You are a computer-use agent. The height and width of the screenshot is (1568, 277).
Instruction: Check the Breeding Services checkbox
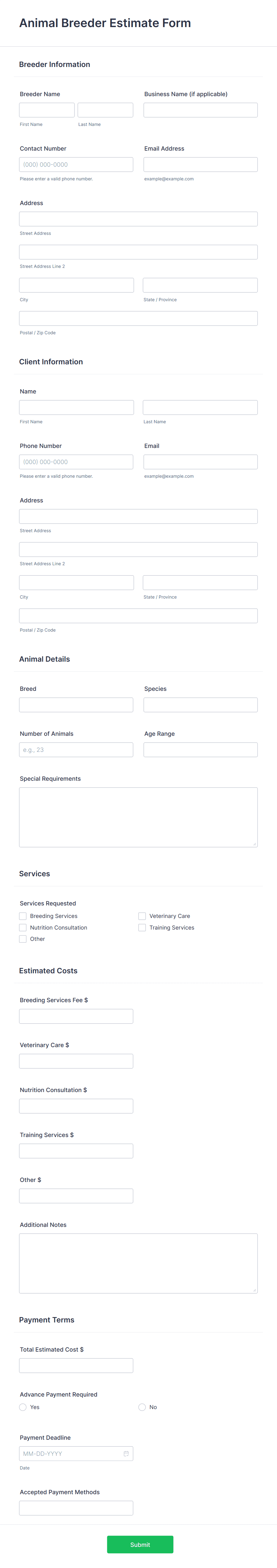(23, 916)
